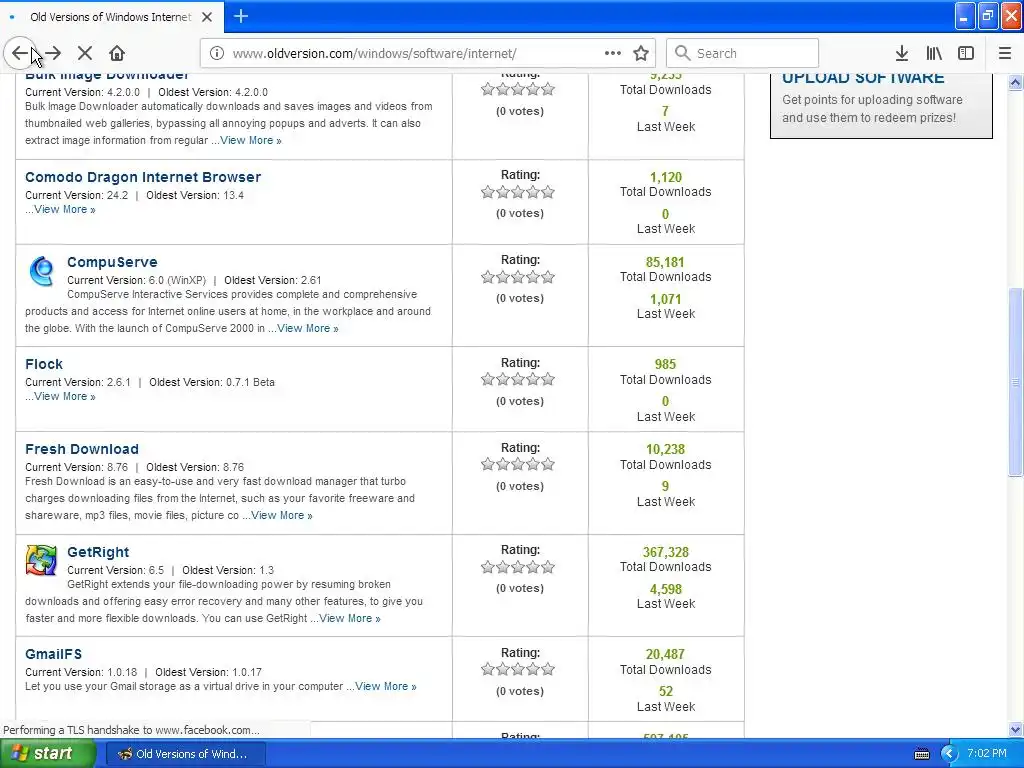
Task: Click the scrollbar down arrow
Action: 1015,729
